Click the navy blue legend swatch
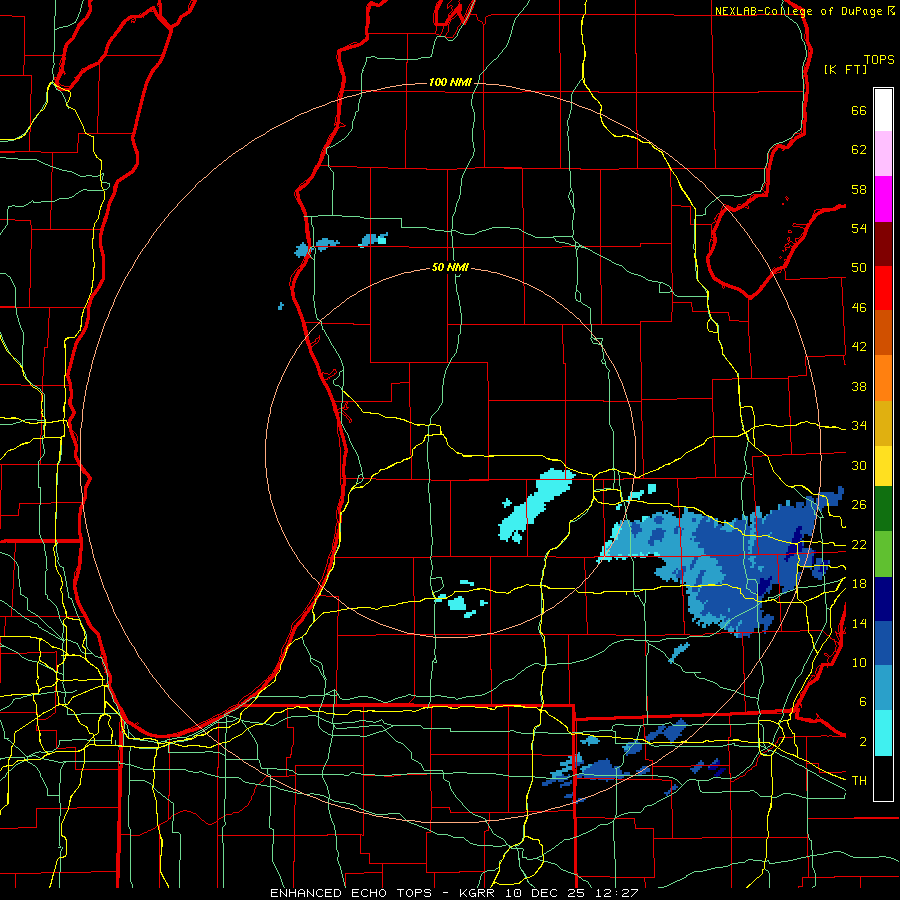Screen dimensions: 900x900 883,599
